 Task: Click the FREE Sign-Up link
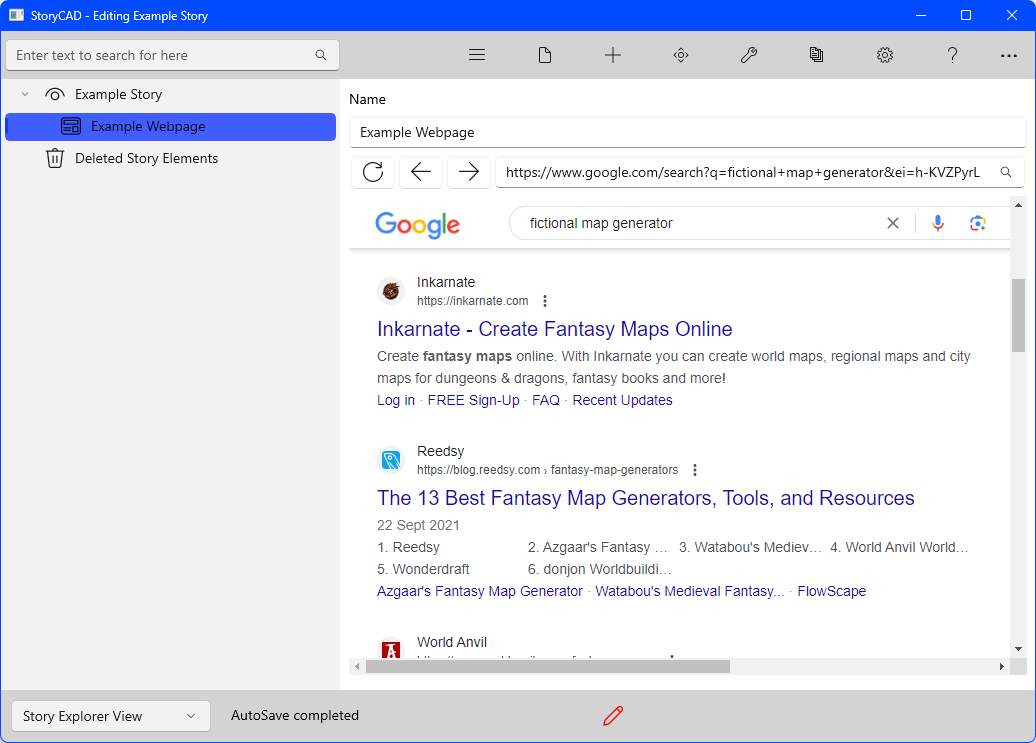click(x=473, y=400)
